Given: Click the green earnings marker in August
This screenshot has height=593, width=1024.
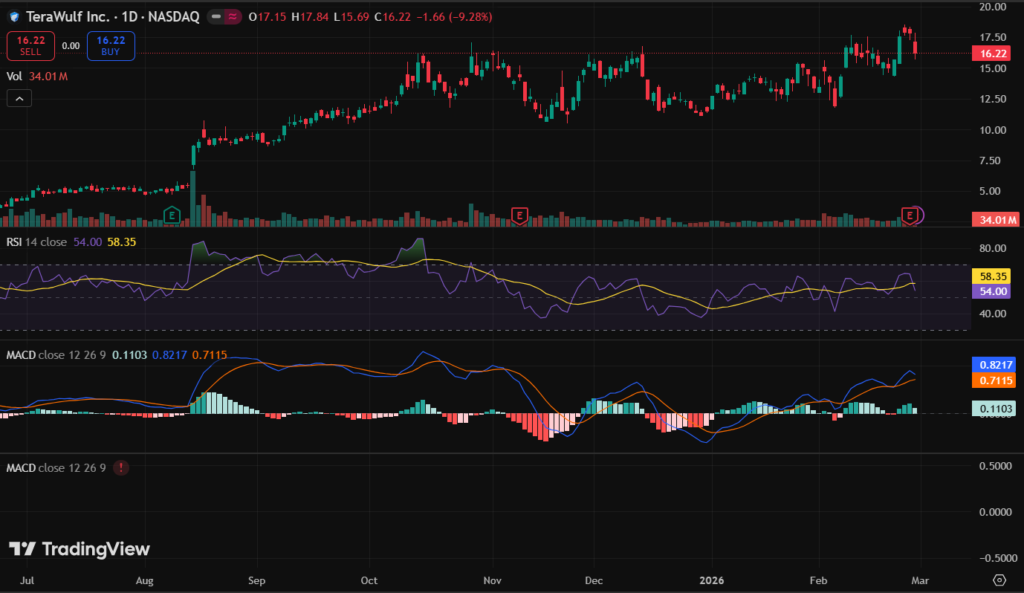Looking at the screenshot, I should [x=171, y=215].
